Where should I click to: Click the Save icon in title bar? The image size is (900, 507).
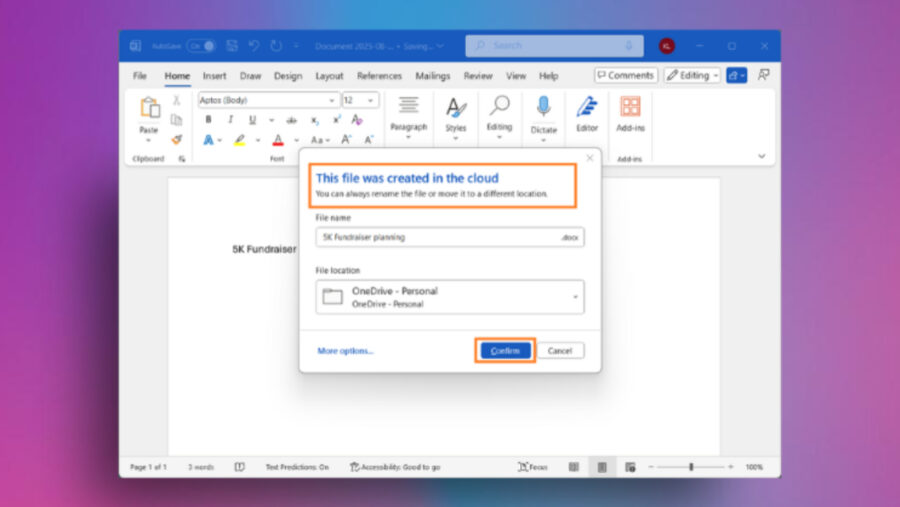pos(232,46)
